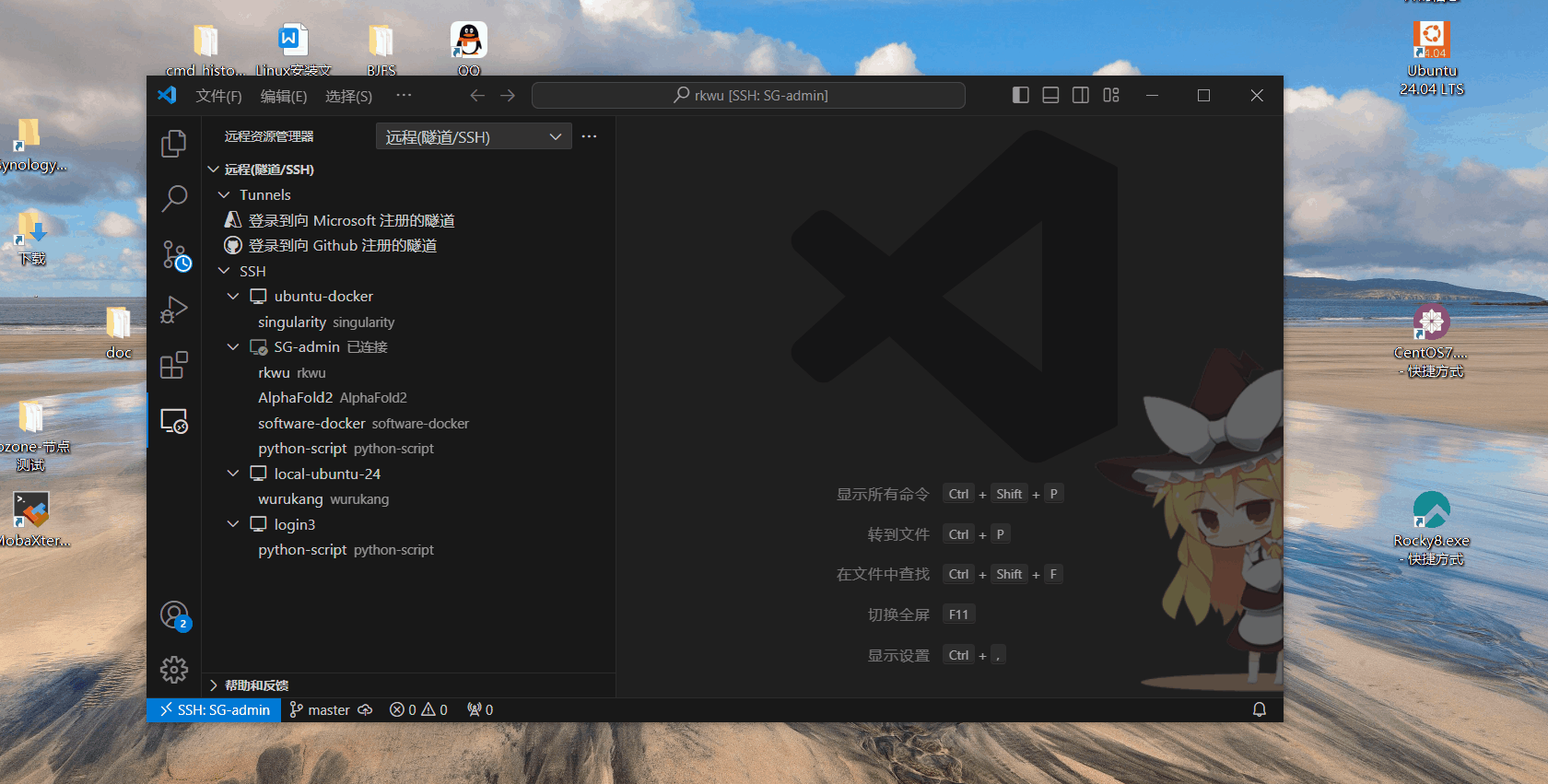Go forward with the right arrow

508,95
